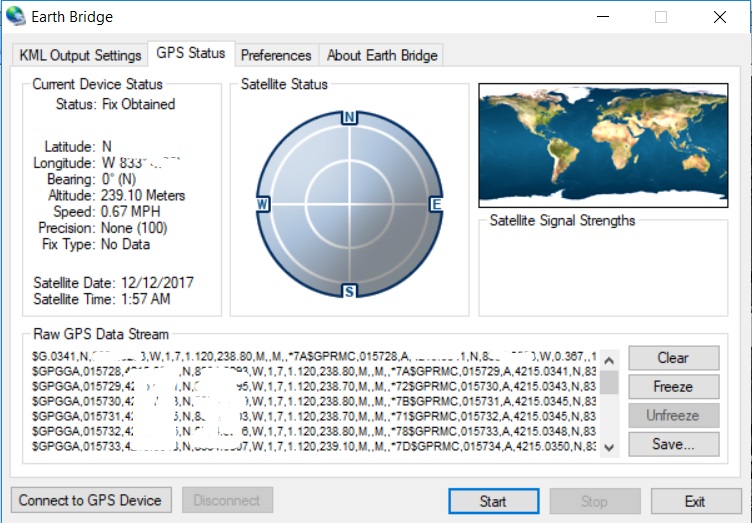Click the E marker on the satellite compass
Screen dimensions: 752x523
tap(436, 205)
